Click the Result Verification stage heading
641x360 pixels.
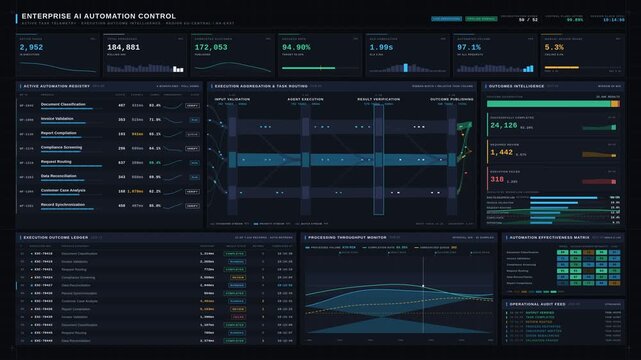click(x=379, y=99)
